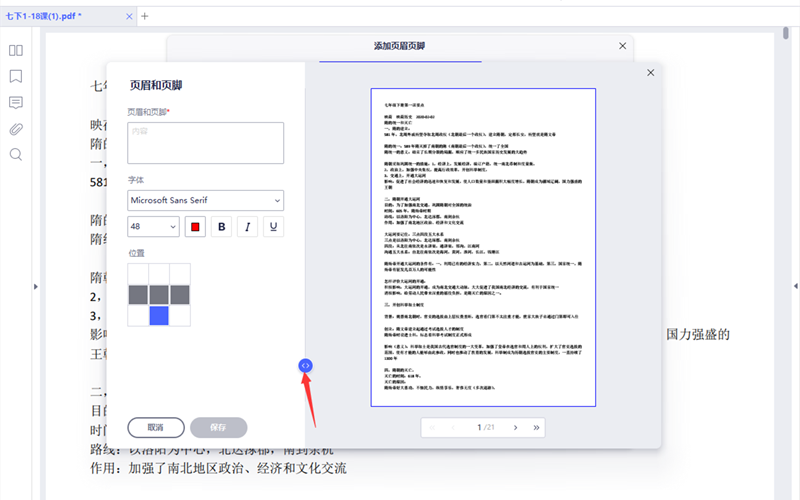
Task: Open the comments panel icon
Action: pos(16,102)
